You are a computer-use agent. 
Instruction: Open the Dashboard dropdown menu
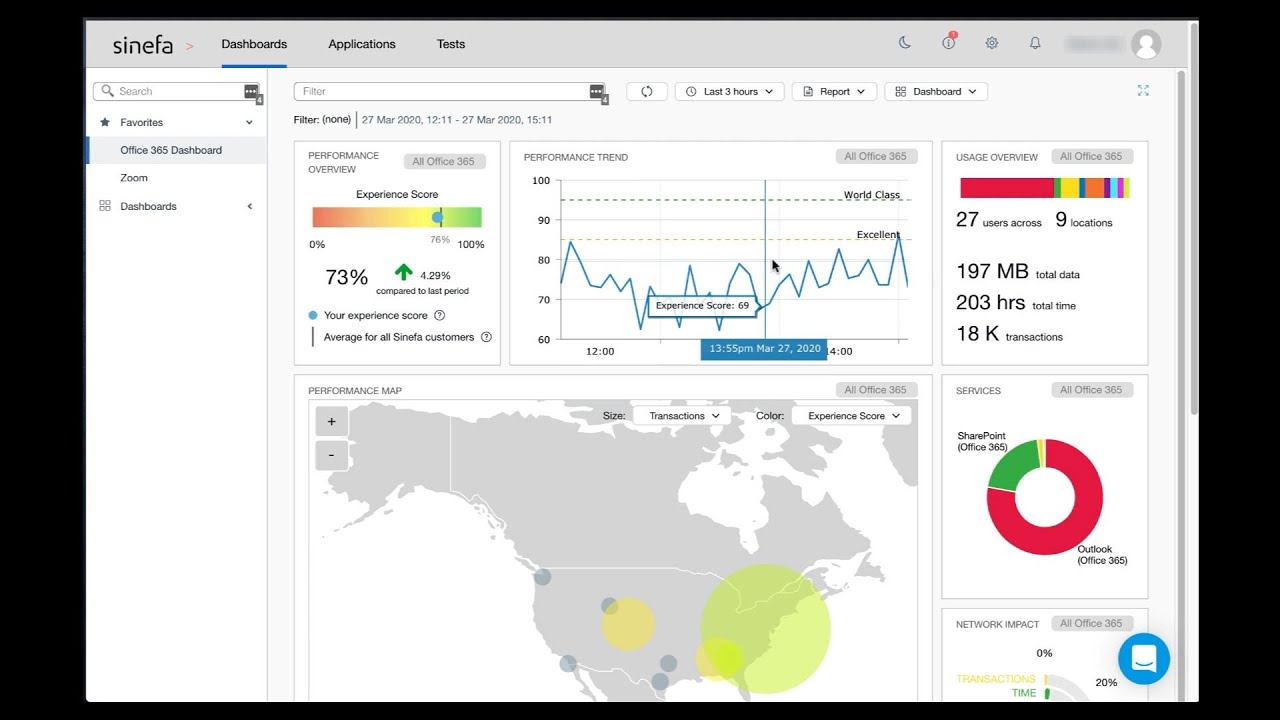937,91
